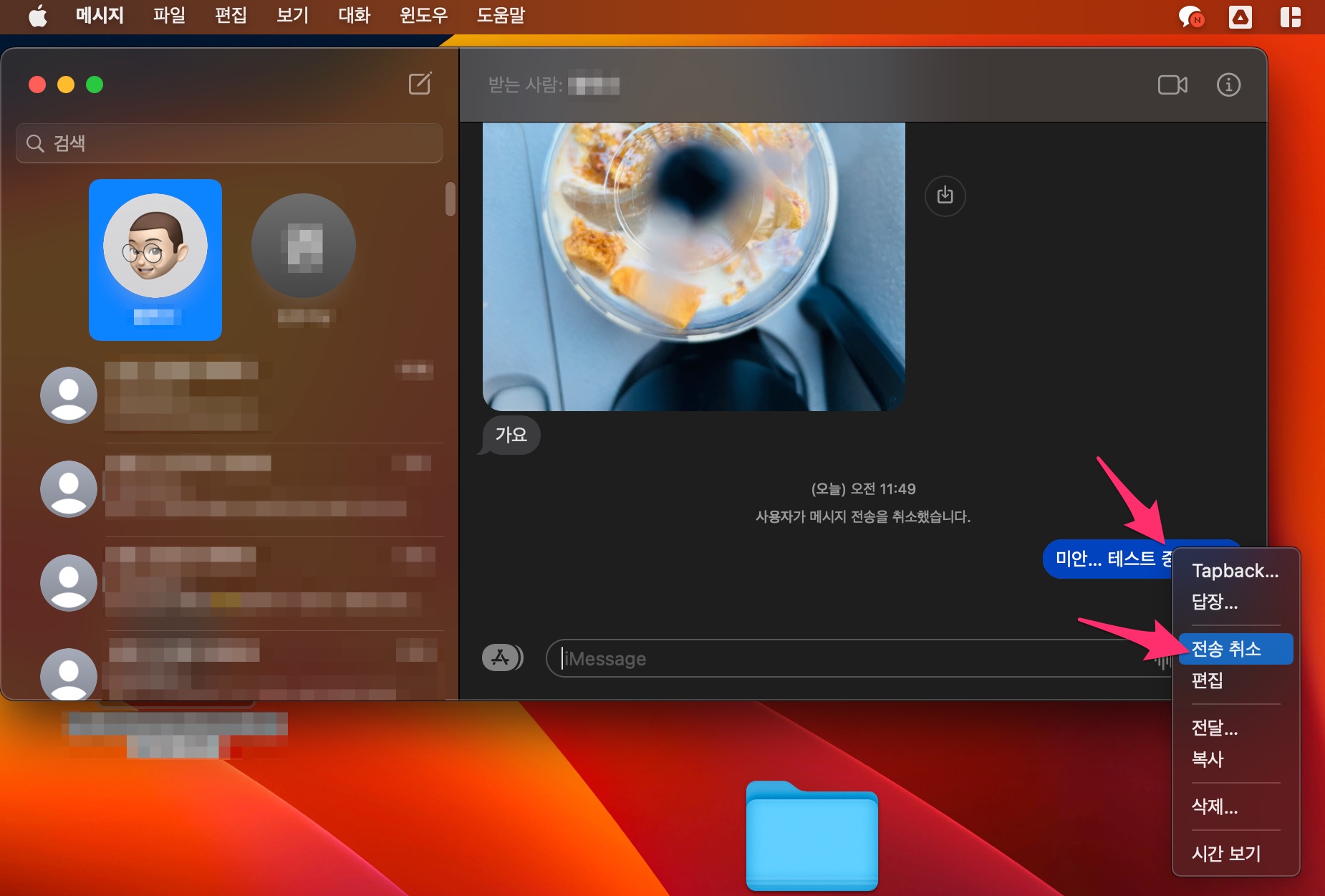Viewport: 1325px width, 896px height.
Task: Open the 보기 menu
Action: [292, 16]
